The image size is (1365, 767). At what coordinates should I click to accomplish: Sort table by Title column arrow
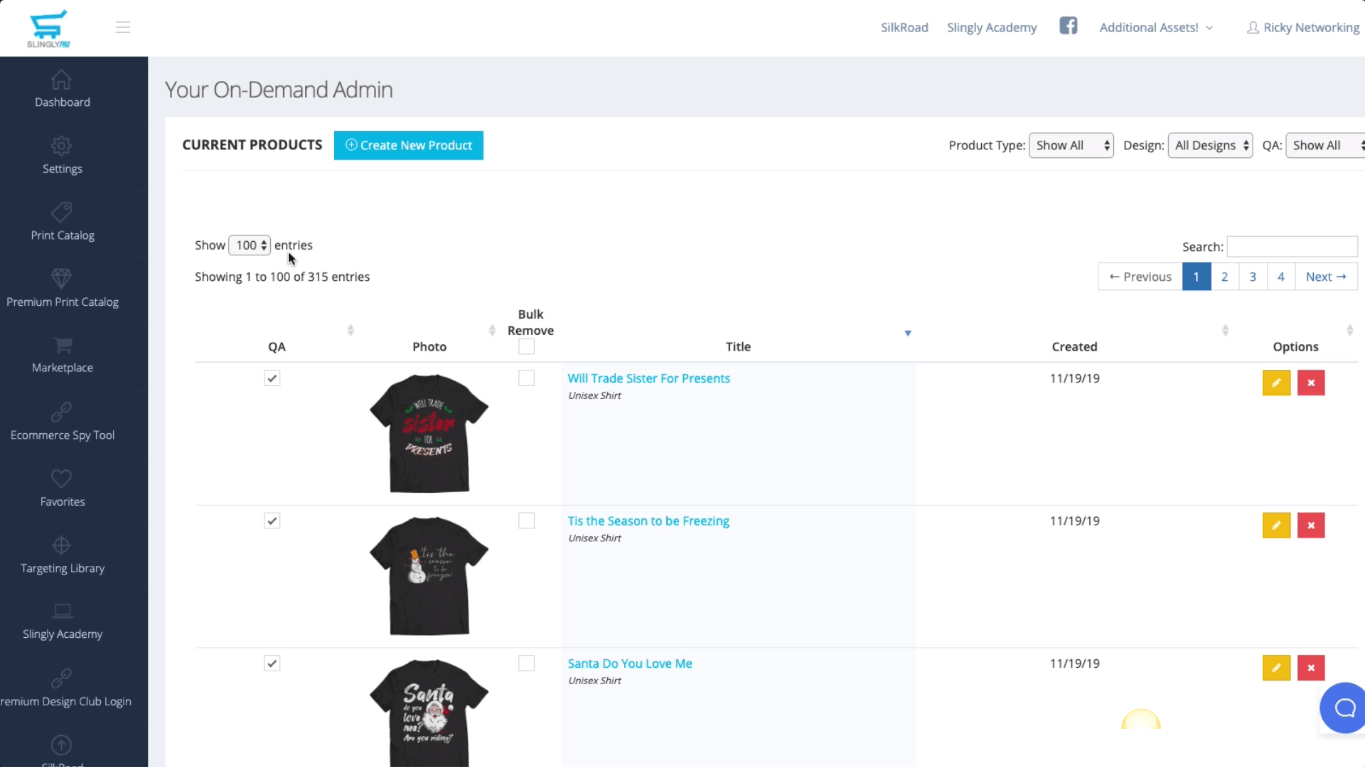point(908,333)
